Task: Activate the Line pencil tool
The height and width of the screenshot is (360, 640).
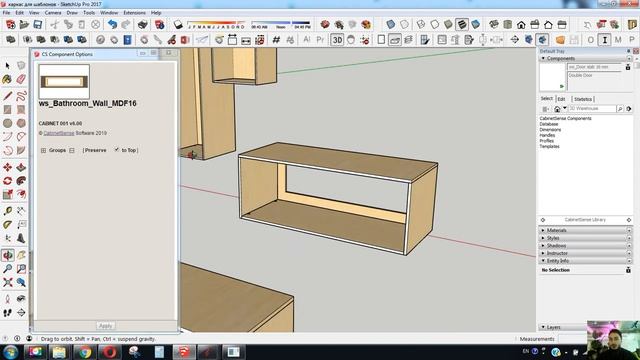Action: point(7,96)
